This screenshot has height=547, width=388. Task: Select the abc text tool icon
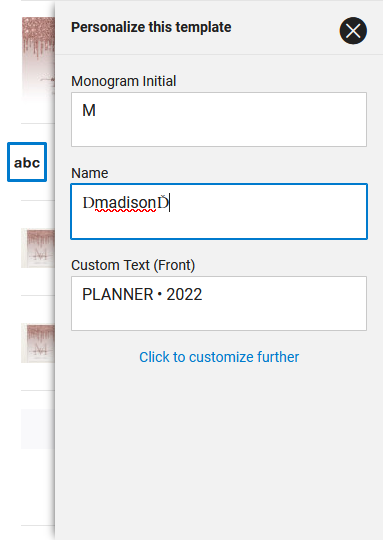click(27, 164)
